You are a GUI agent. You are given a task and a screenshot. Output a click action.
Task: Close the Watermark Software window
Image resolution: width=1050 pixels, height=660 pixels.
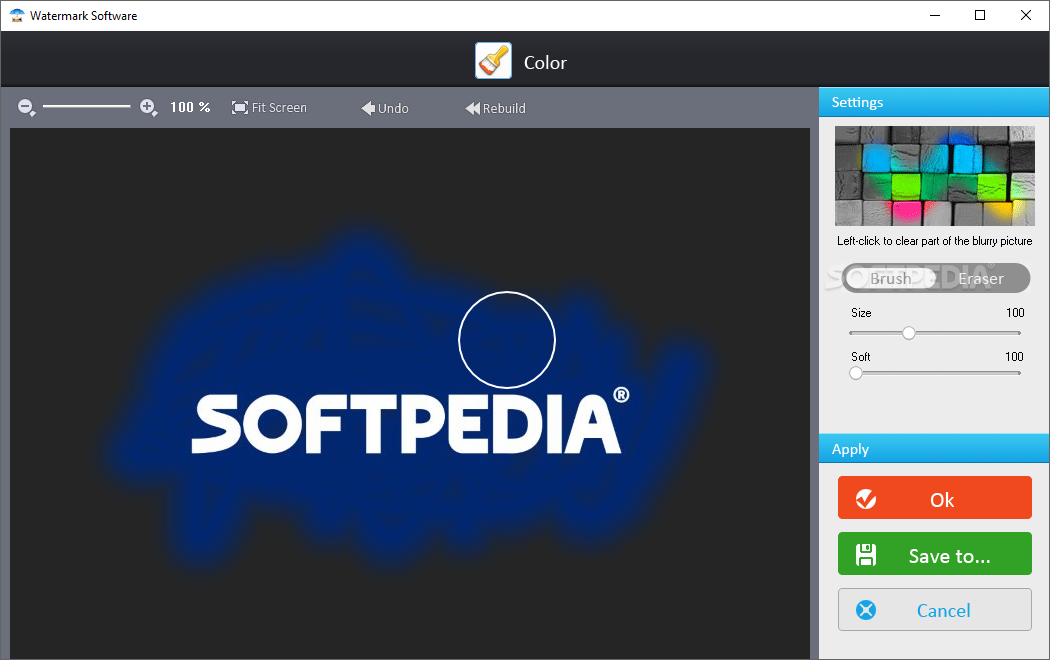click(1025, 15)
